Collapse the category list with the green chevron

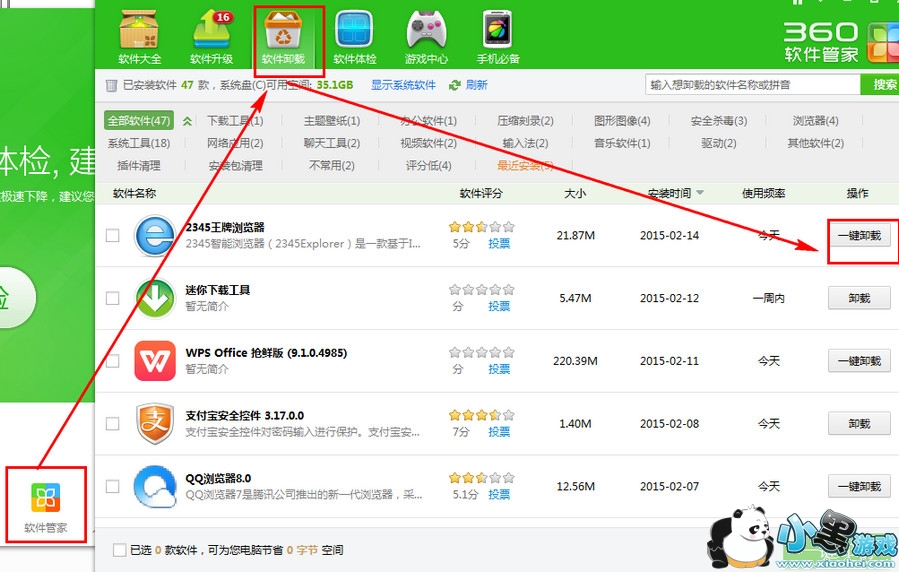tap(187, 121)
